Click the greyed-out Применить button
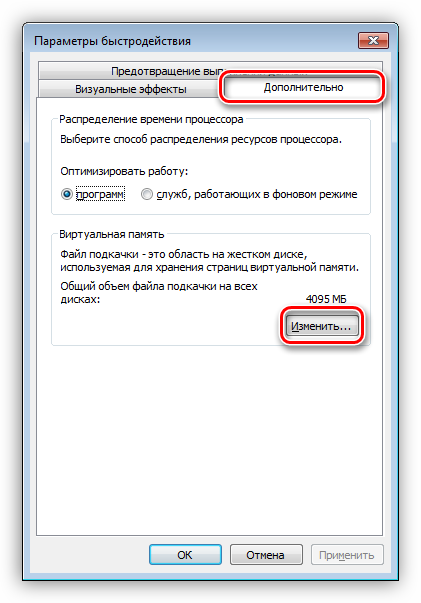Viewport: 421px width, 603px height. pos(347,555)
